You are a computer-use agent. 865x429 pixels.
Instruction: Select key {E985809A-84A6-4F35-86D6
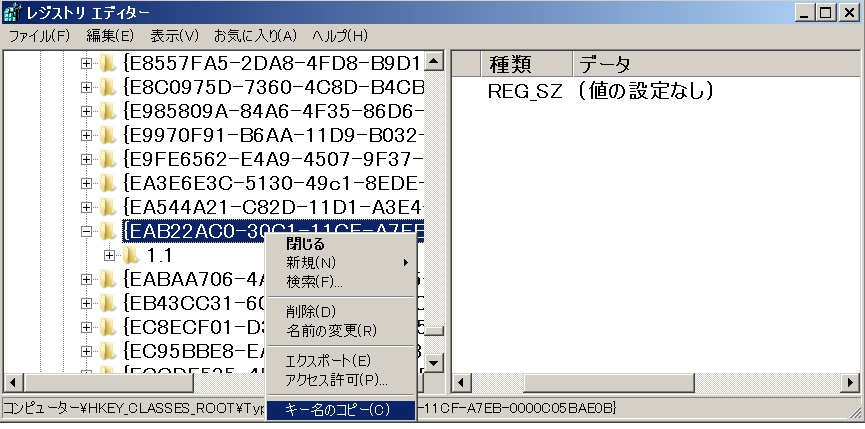coord(274,111)
